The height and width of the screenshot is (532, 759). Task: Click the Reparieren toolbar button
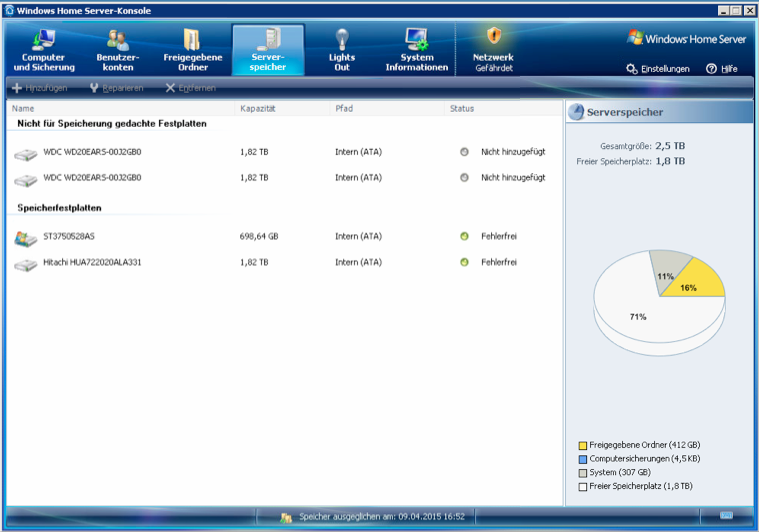116,88
